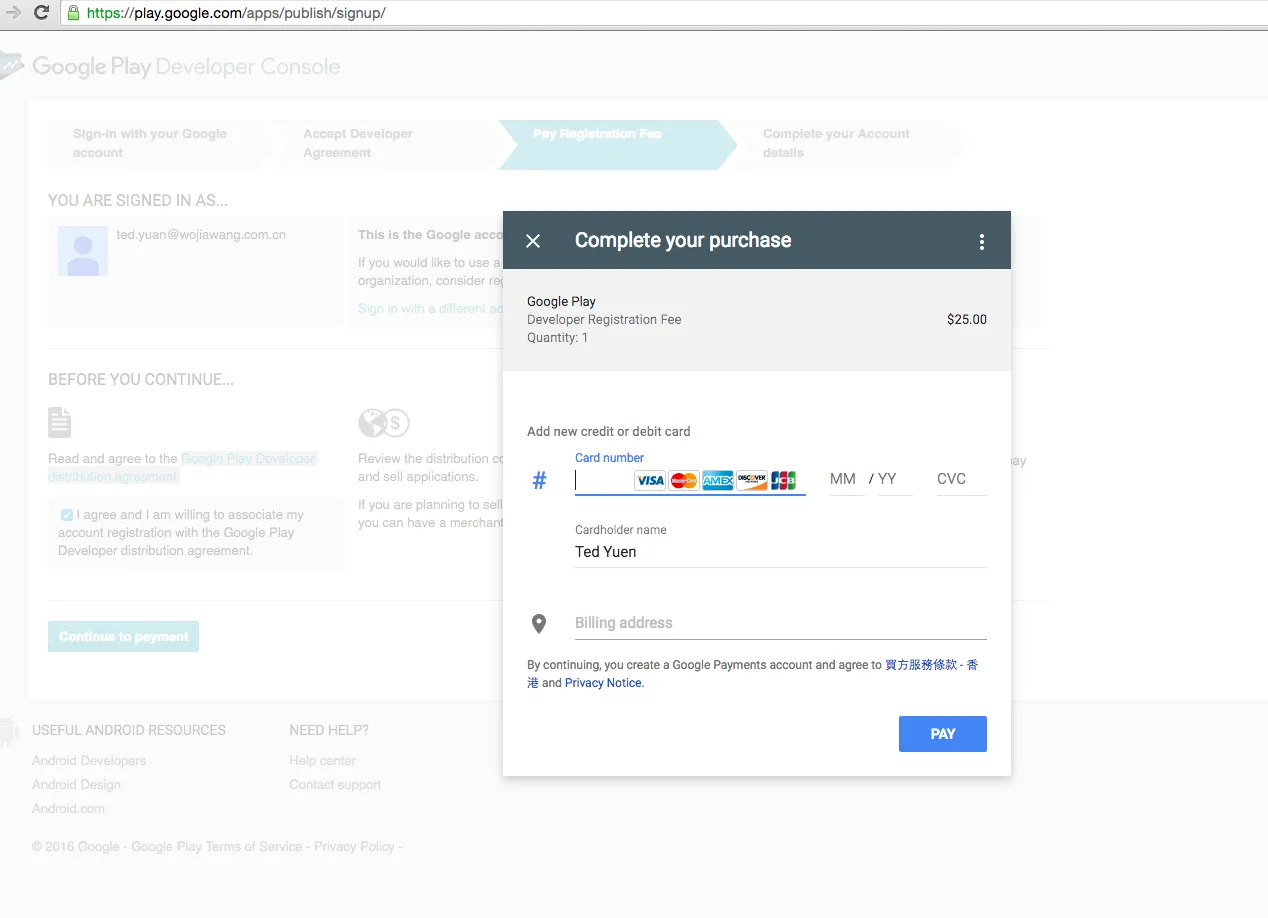Toggle the I agree distribution agreement checkbox
The image size is (1268, 918).
[67, 515]
